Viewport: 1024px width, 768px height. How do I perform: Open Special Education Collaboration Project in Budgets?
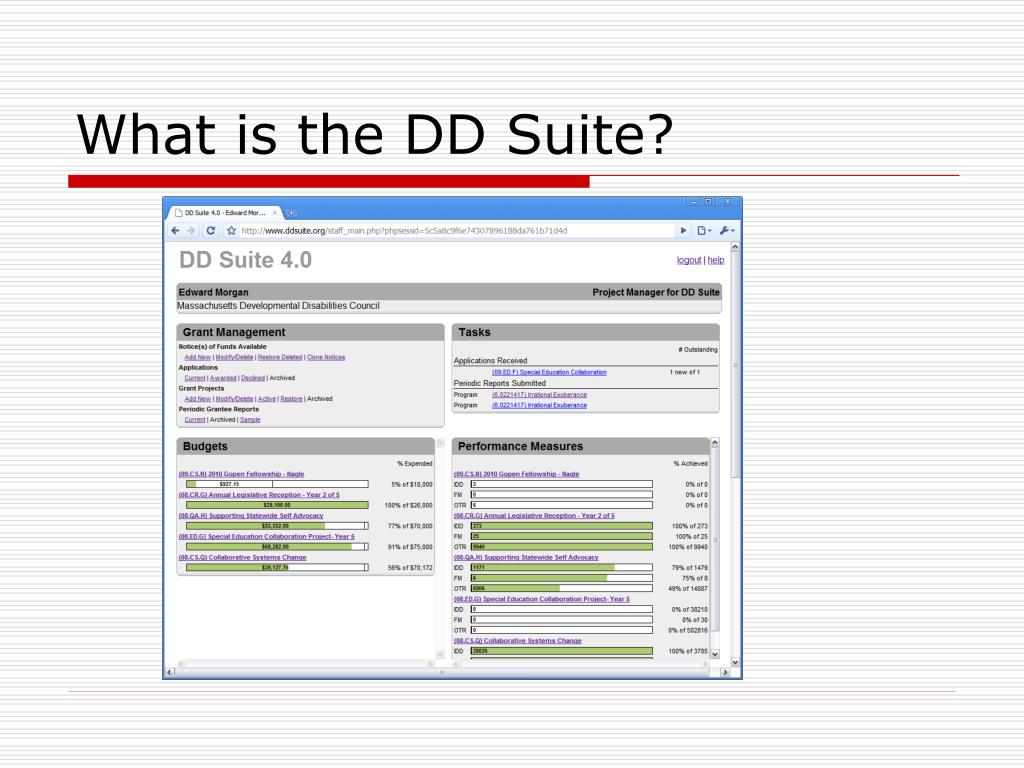click(267, 537)
